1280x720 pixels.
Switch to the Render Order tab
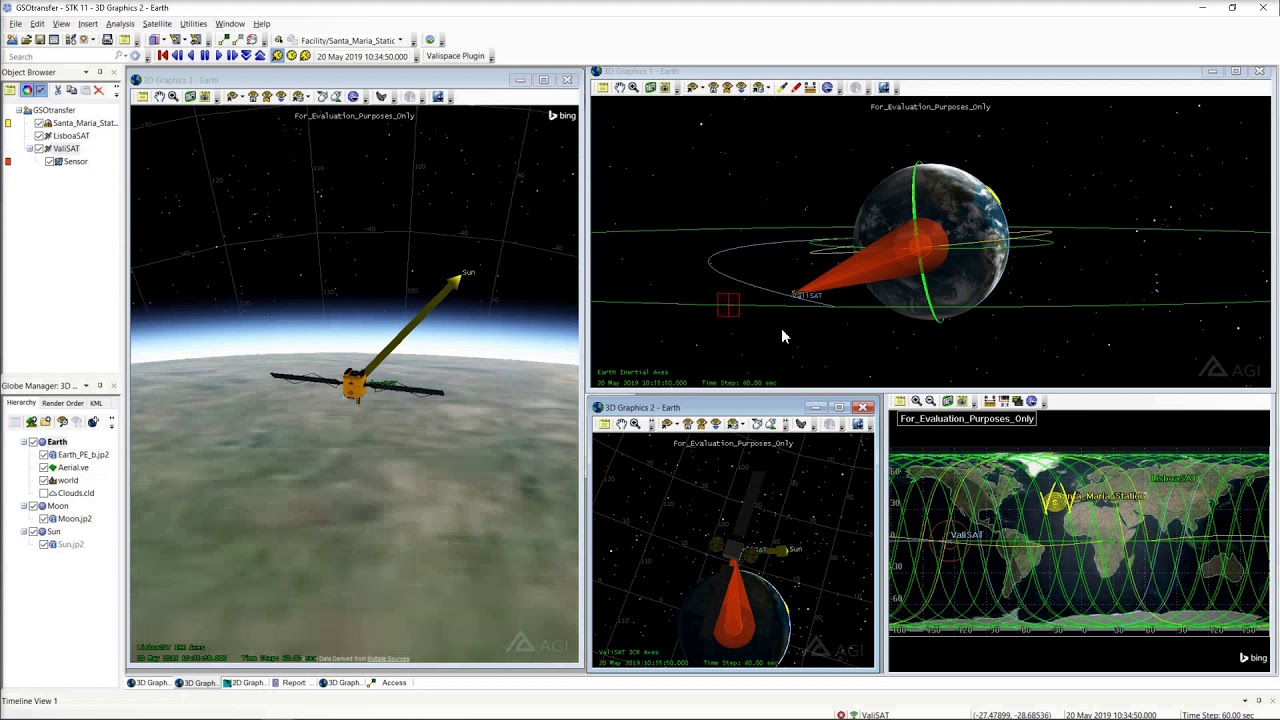63,403
